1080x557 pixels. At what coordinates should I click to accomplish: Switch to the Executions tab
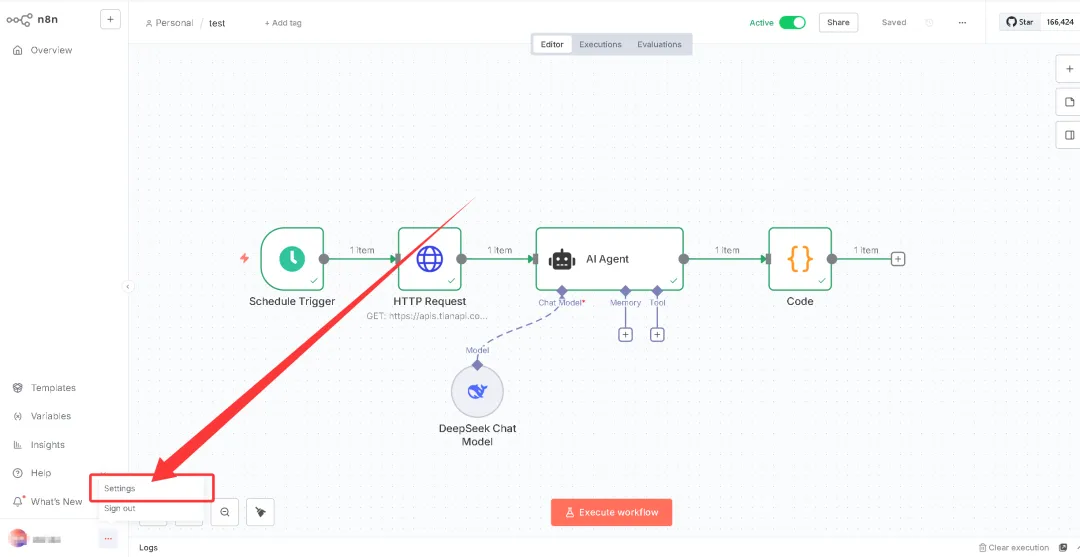coord(600,44)
